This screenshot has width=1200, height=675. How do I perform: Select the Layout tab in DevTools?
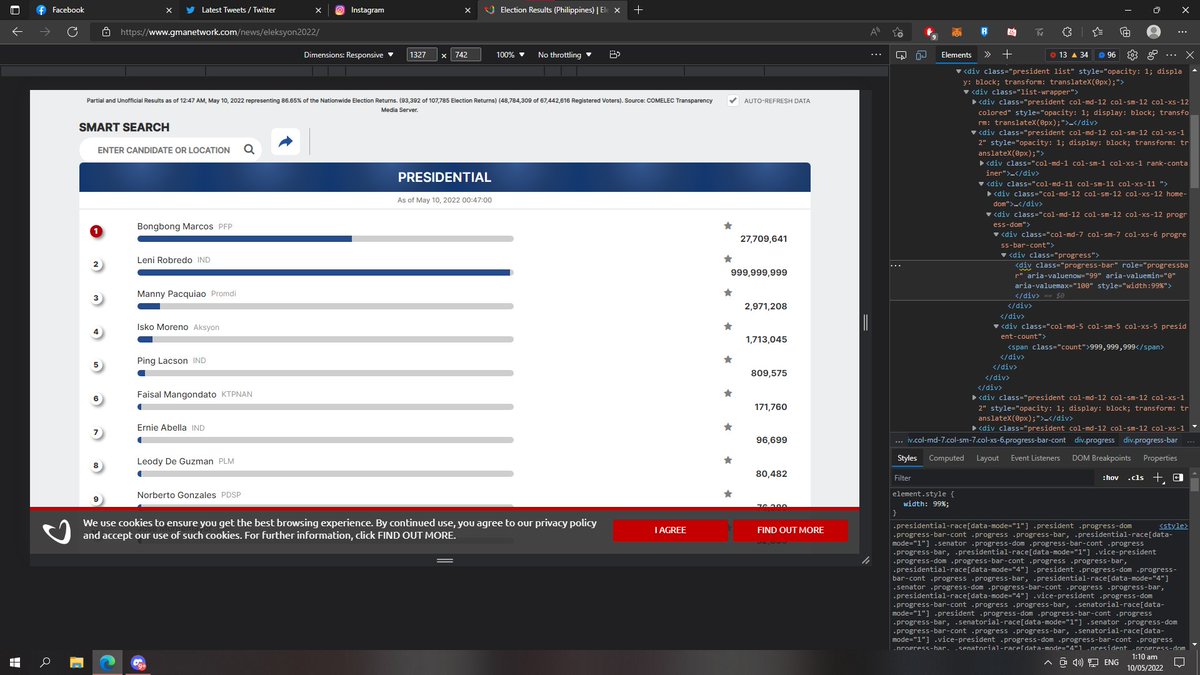987,458
